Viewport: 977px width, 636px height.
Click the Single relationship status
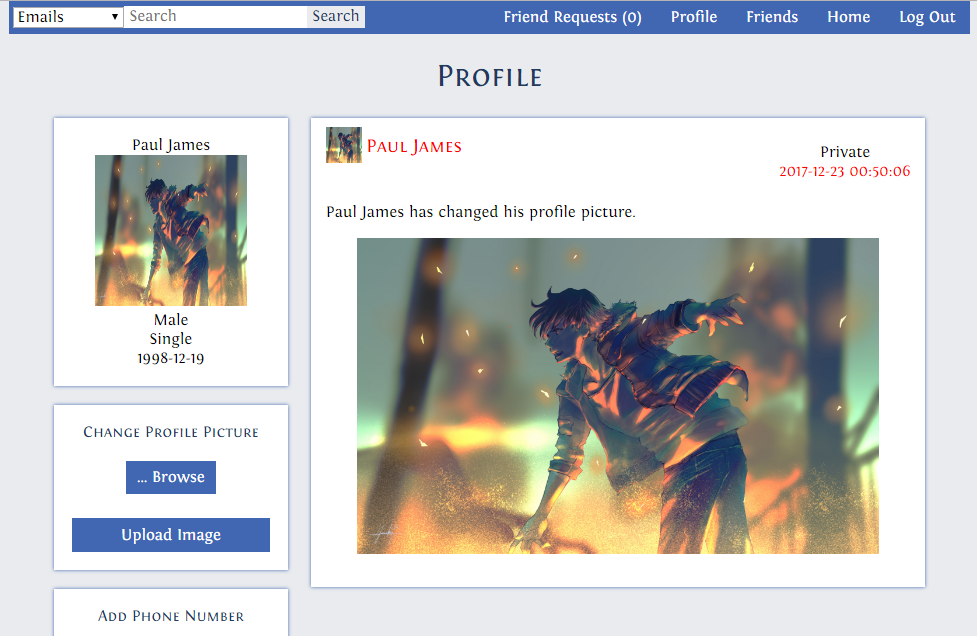click(x=171, y=339)
